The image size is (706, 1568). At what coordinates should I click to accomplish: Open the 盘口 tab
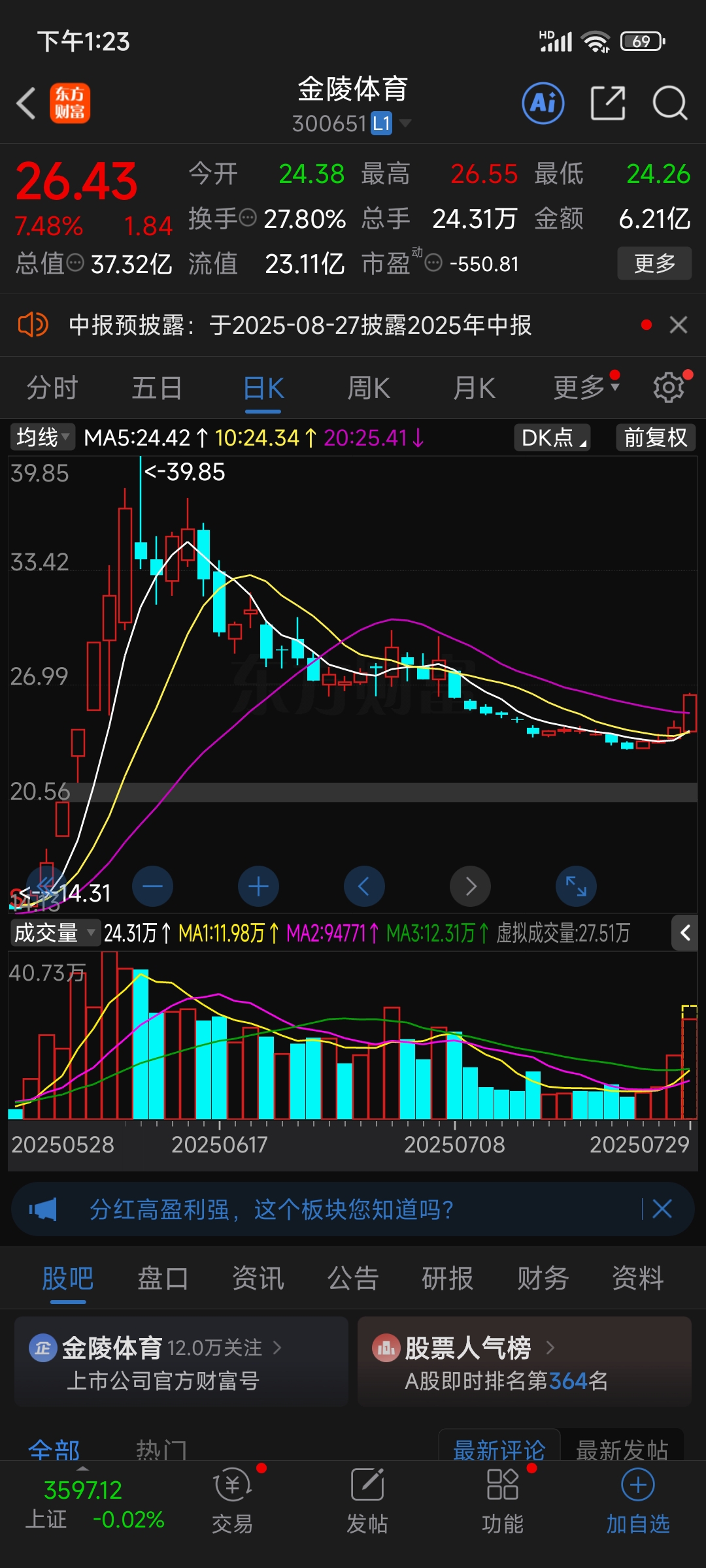pos(163,1278)
